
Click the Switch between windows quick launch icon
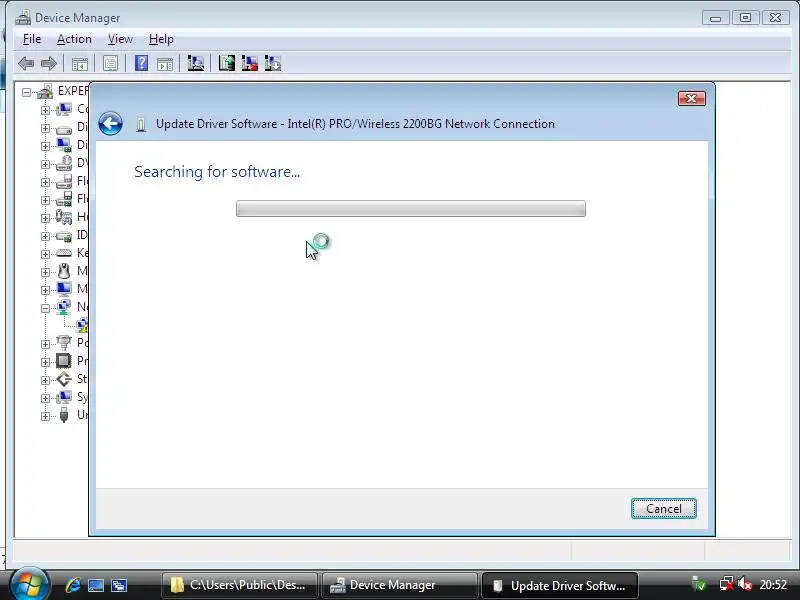click(x=119, y=585)
